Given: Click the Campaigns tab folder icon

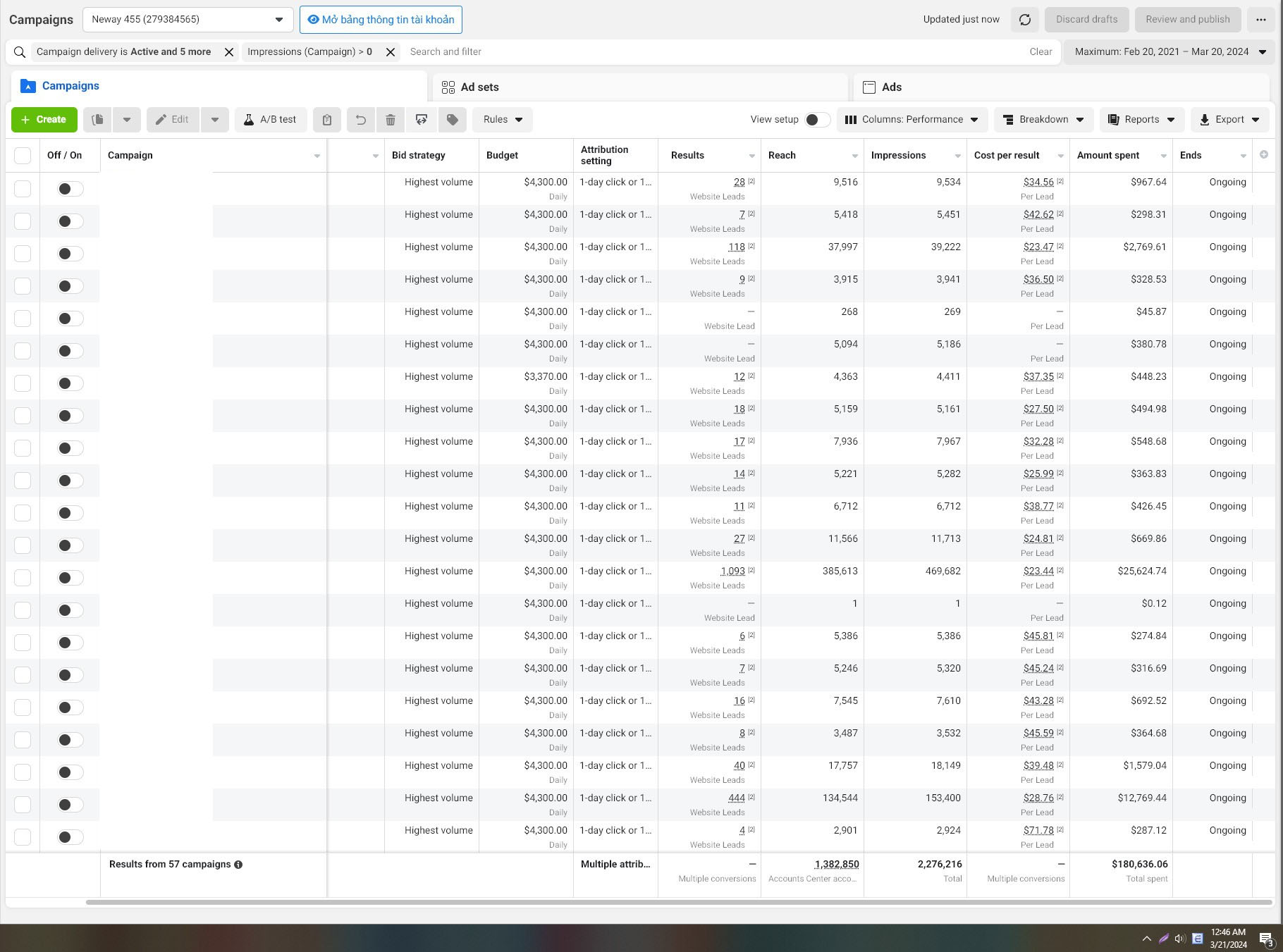Looking at the screenshot, I should (28, 86).
